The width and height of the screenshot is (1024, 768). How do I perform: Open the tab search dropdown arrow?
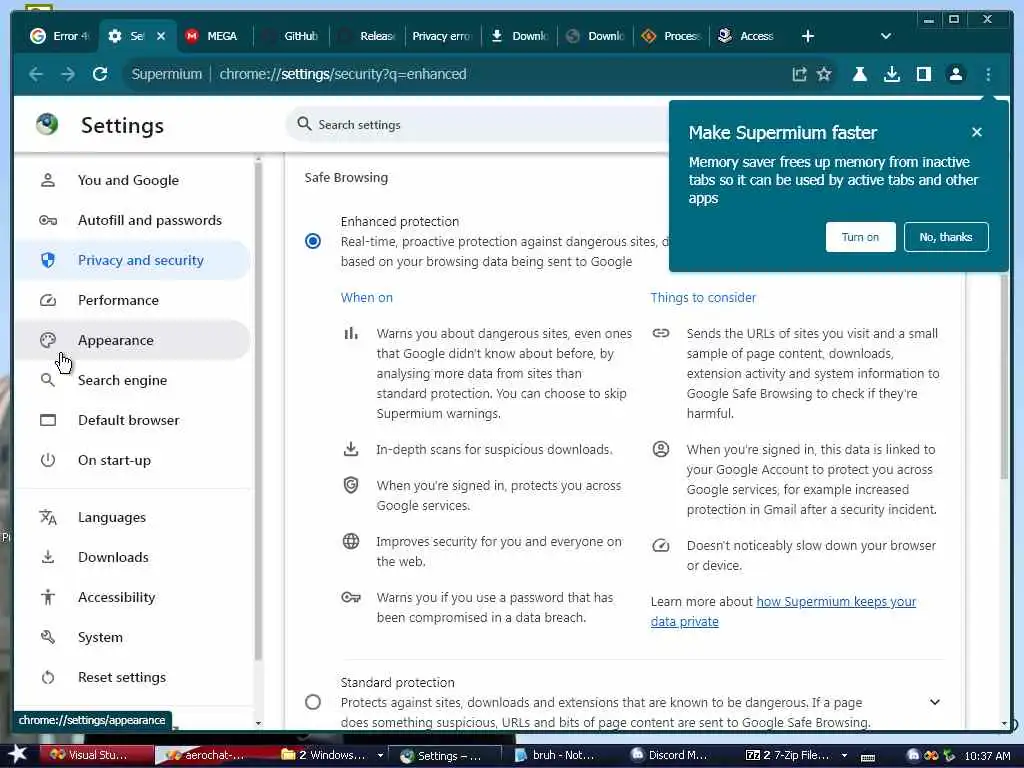point(886,36)
